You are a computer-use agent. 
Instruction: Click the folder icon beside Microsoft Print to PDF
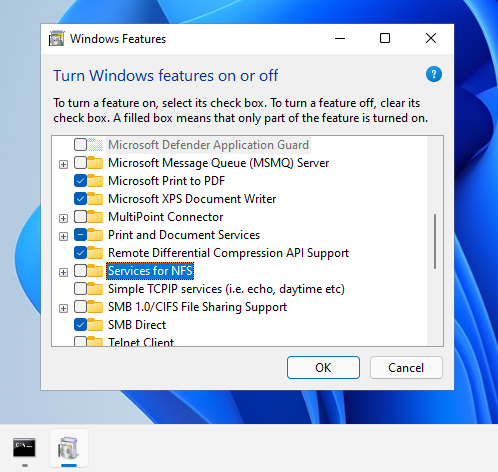tap(95, 181)
